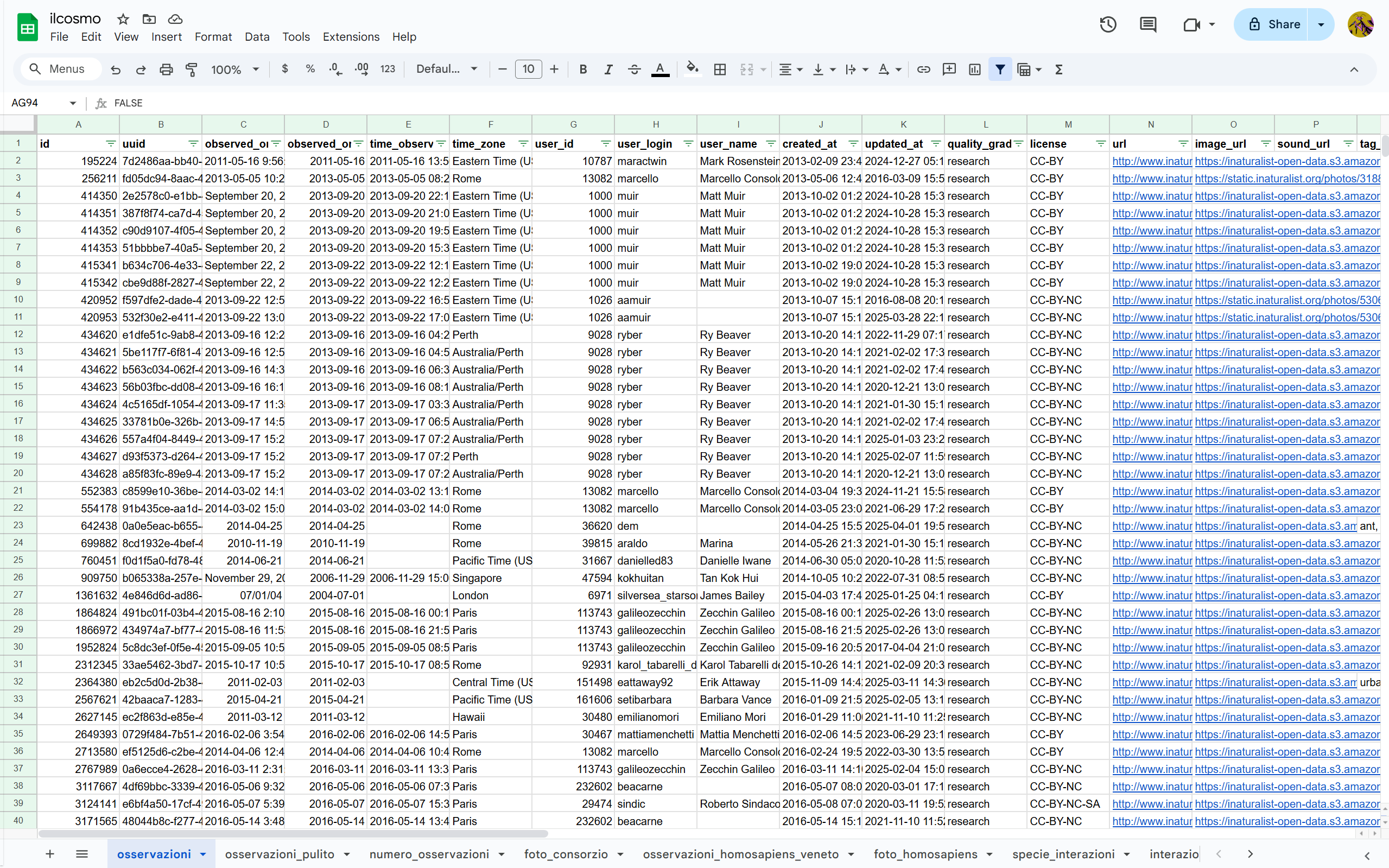Click the horizontal scrollbar thumb

(x=293, y=834)
